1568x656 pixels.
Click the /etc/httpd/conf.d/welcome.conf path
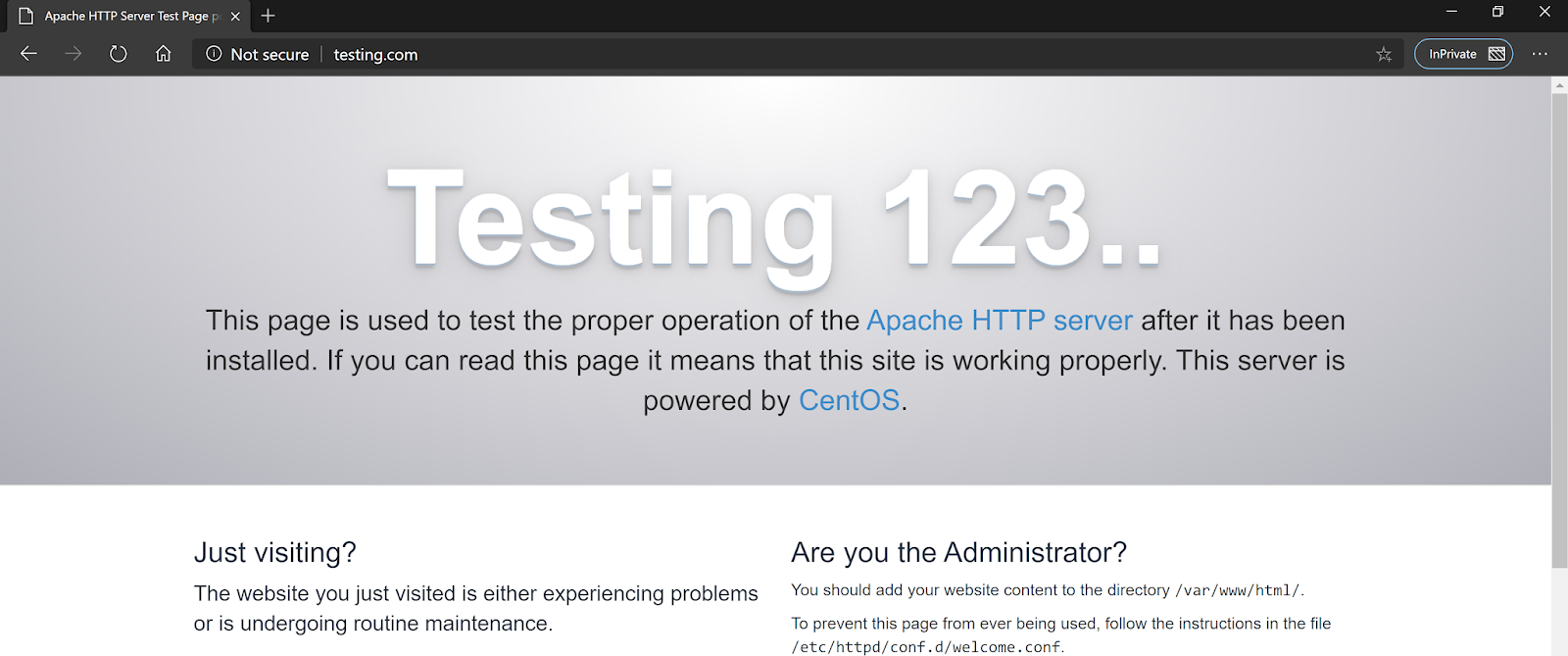pos(925,647)
